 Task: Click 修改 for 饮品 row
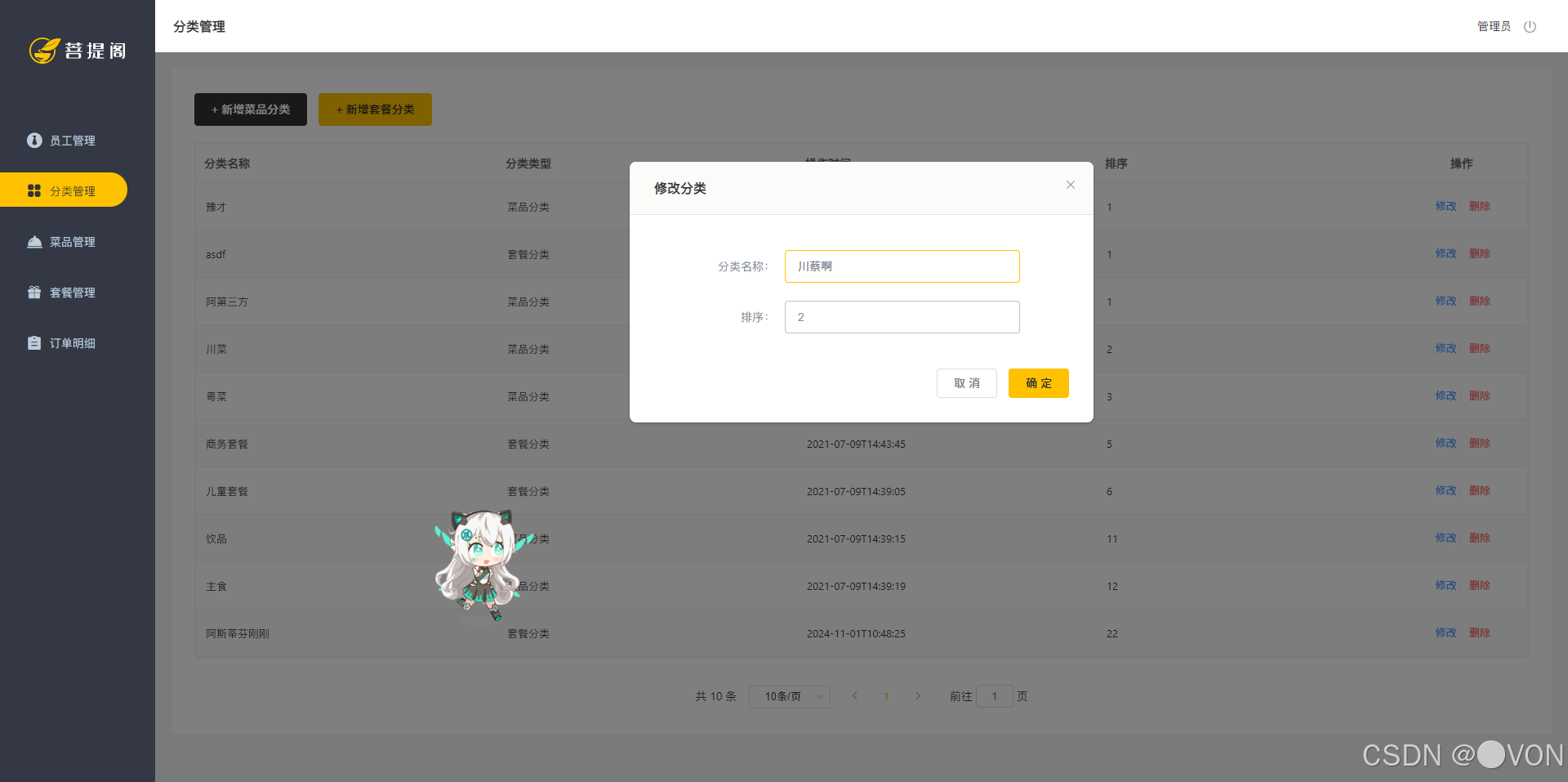tap(1445, 538)
